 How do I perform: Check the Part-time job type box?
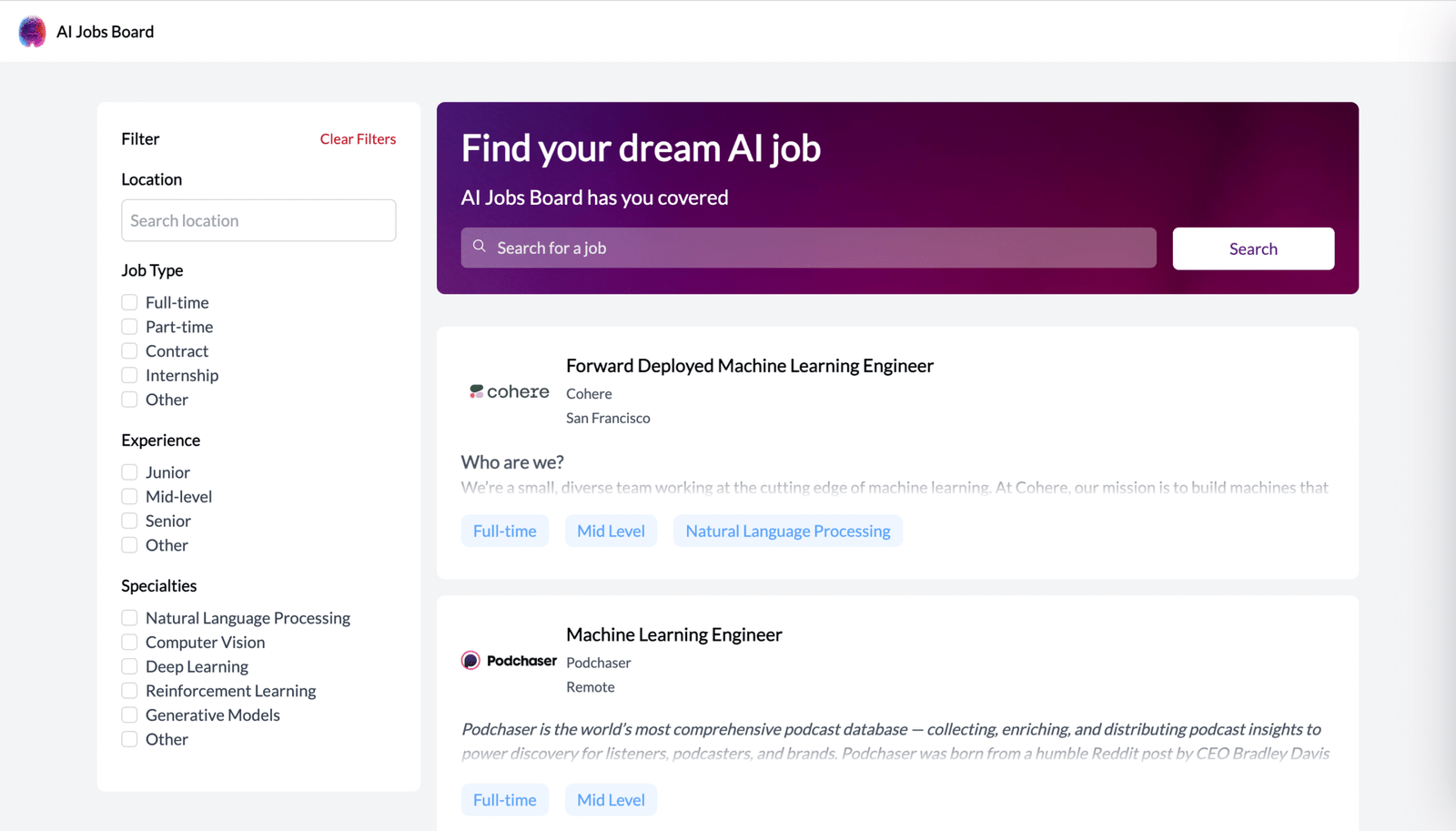129,327
